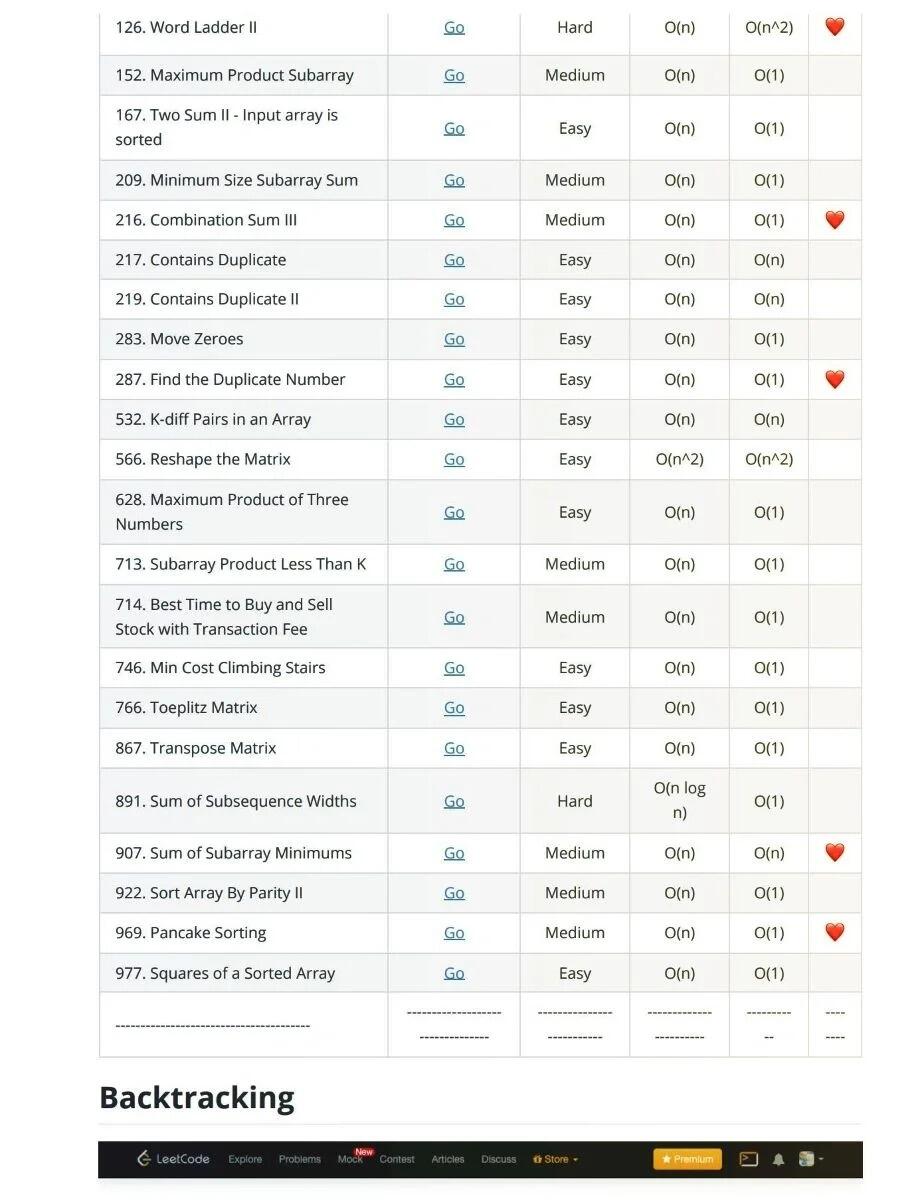This screenshot has width=900, height=1200.
Task: Click the heart icon for Word Ladder II
Action: point(835,27)
